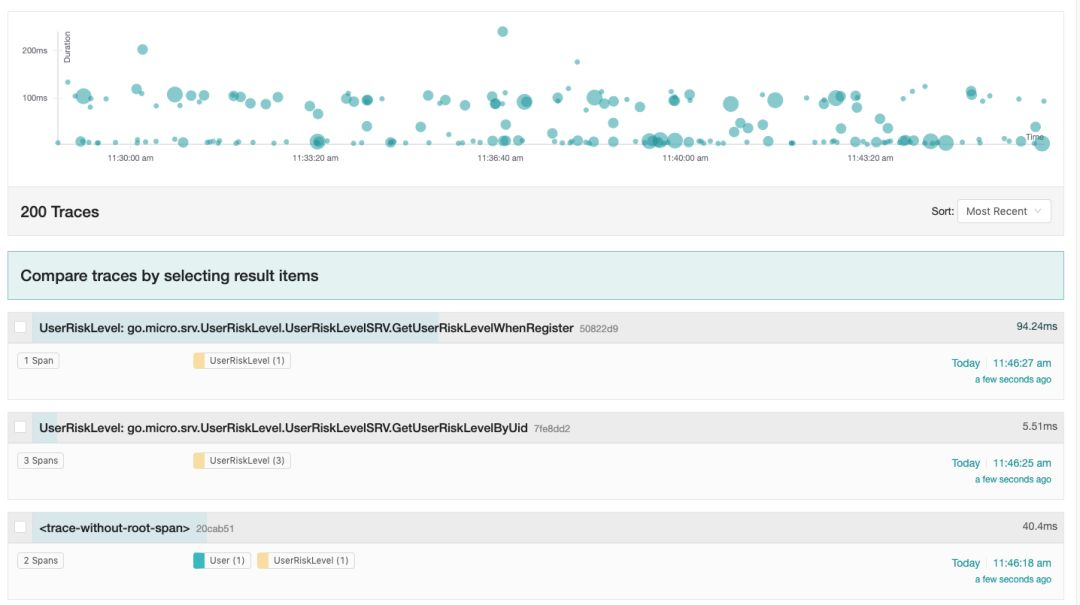Click the 11:46:27 am timestamp

pyautogui.click(x=1021, y=363)
